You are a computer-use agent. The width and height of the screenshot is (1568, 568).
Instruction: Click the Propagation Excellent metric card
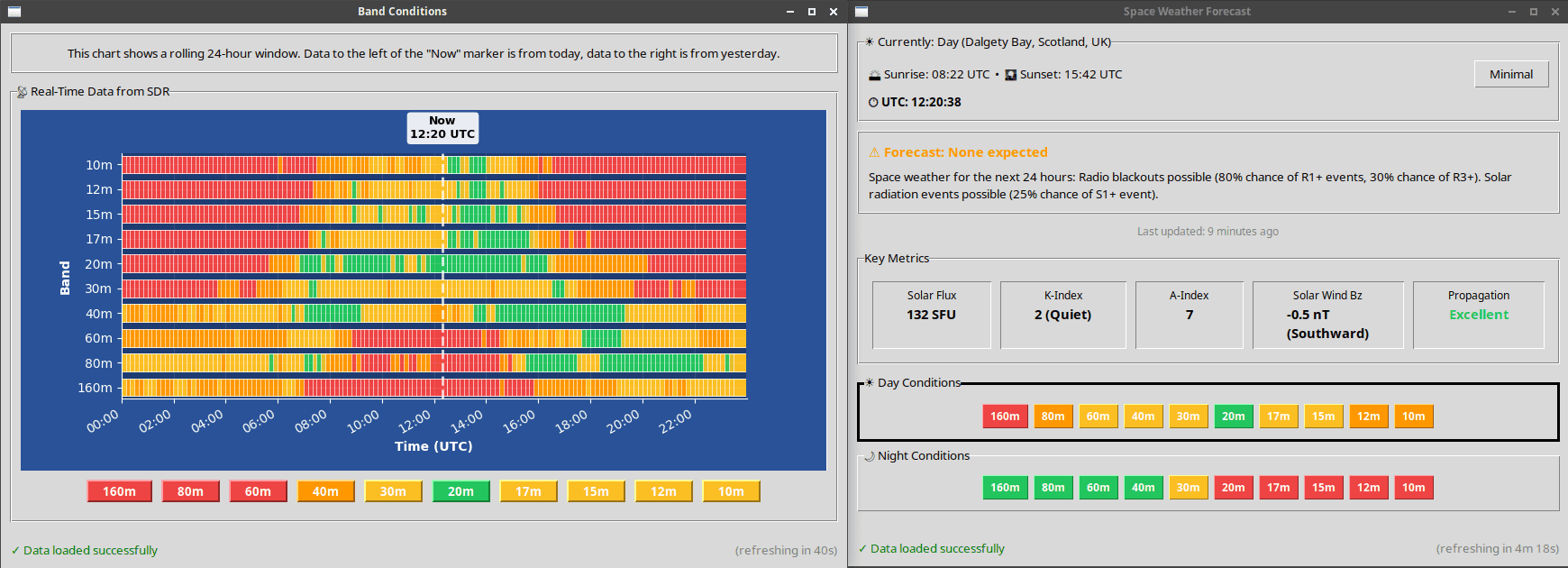(x=1478, y=315)
